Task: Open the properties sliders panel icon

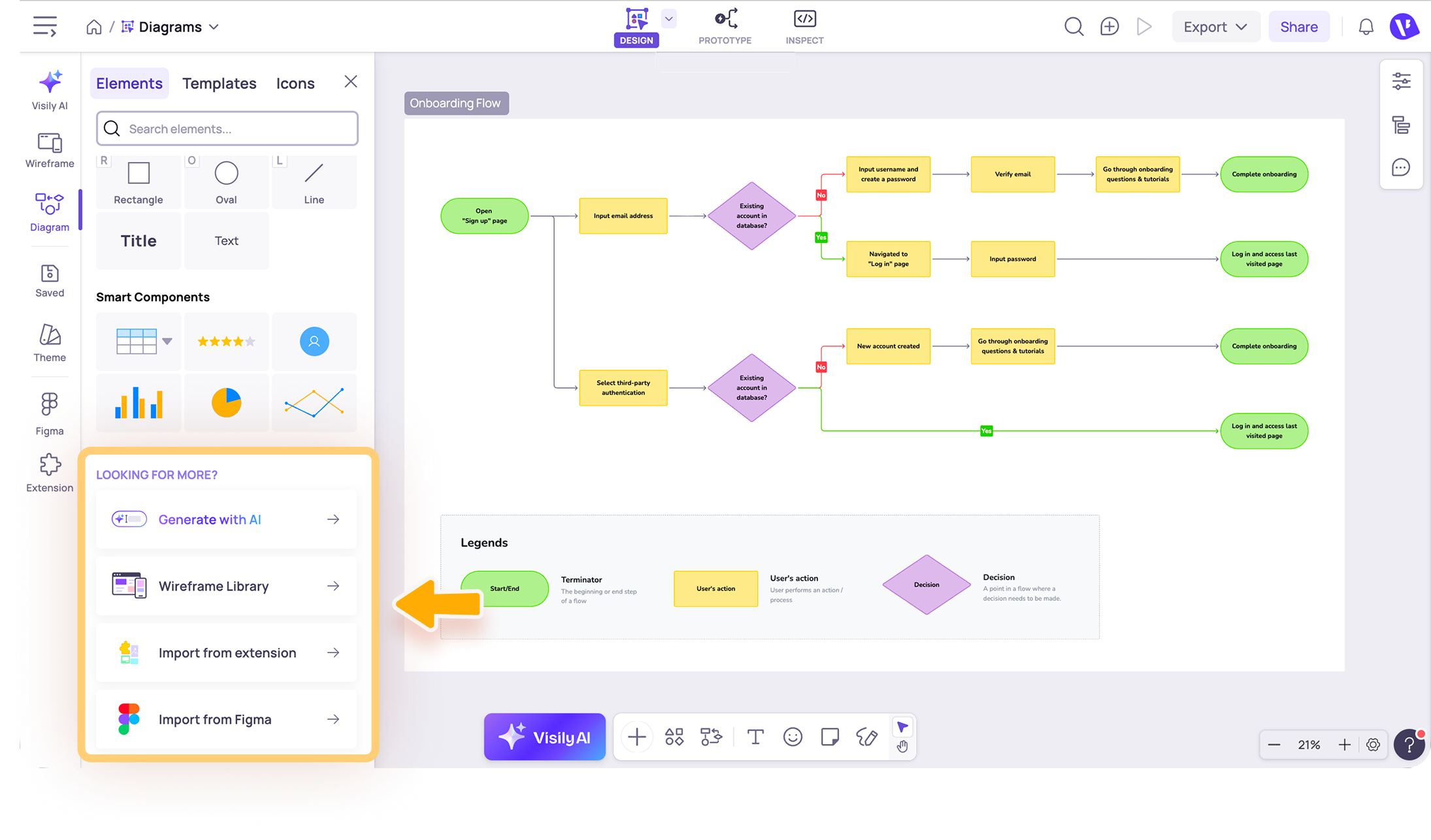Action: (1401, 81)
